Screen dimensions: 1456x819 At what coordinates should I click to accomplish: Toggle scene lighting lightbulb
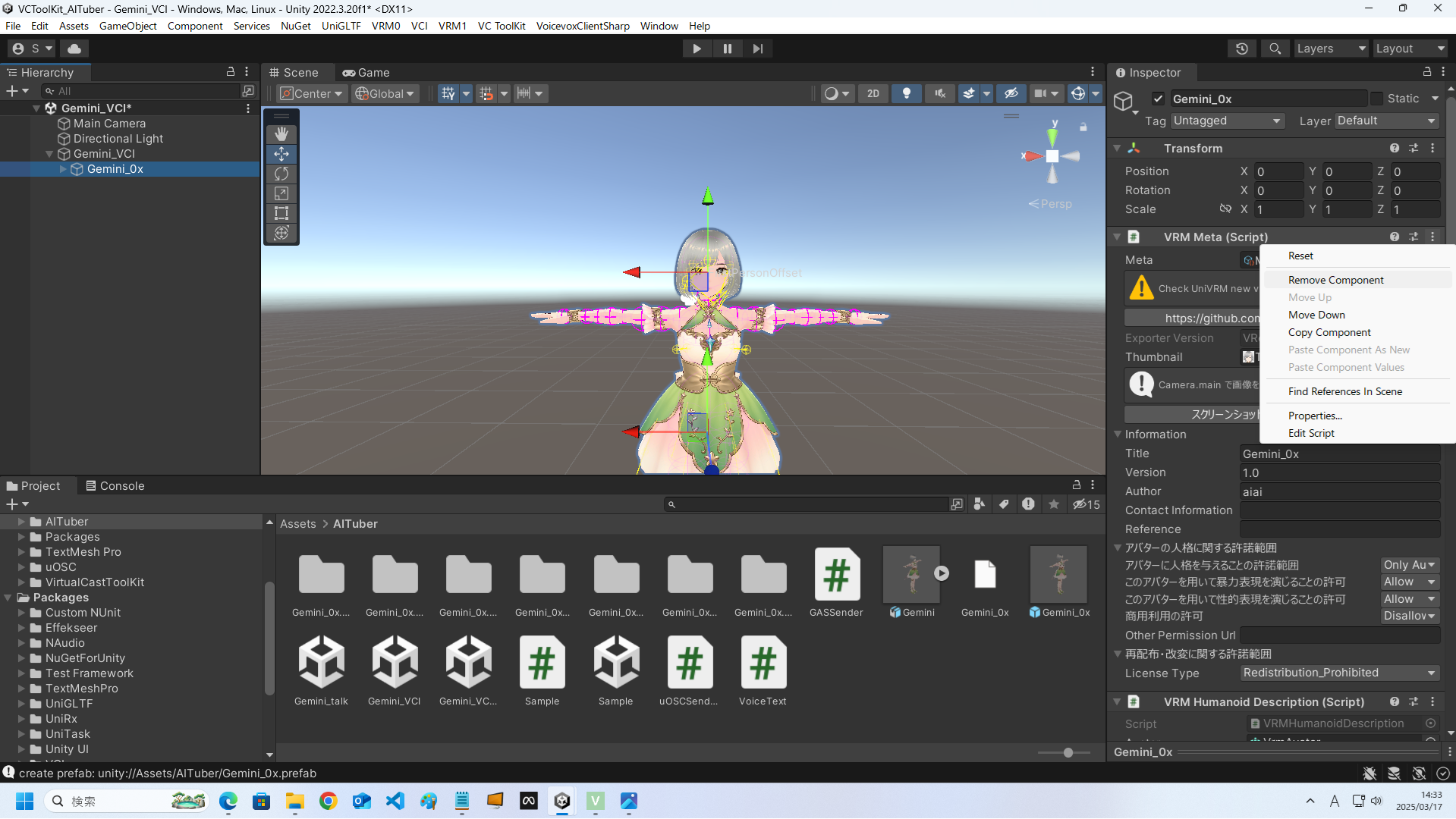(906, 93)
